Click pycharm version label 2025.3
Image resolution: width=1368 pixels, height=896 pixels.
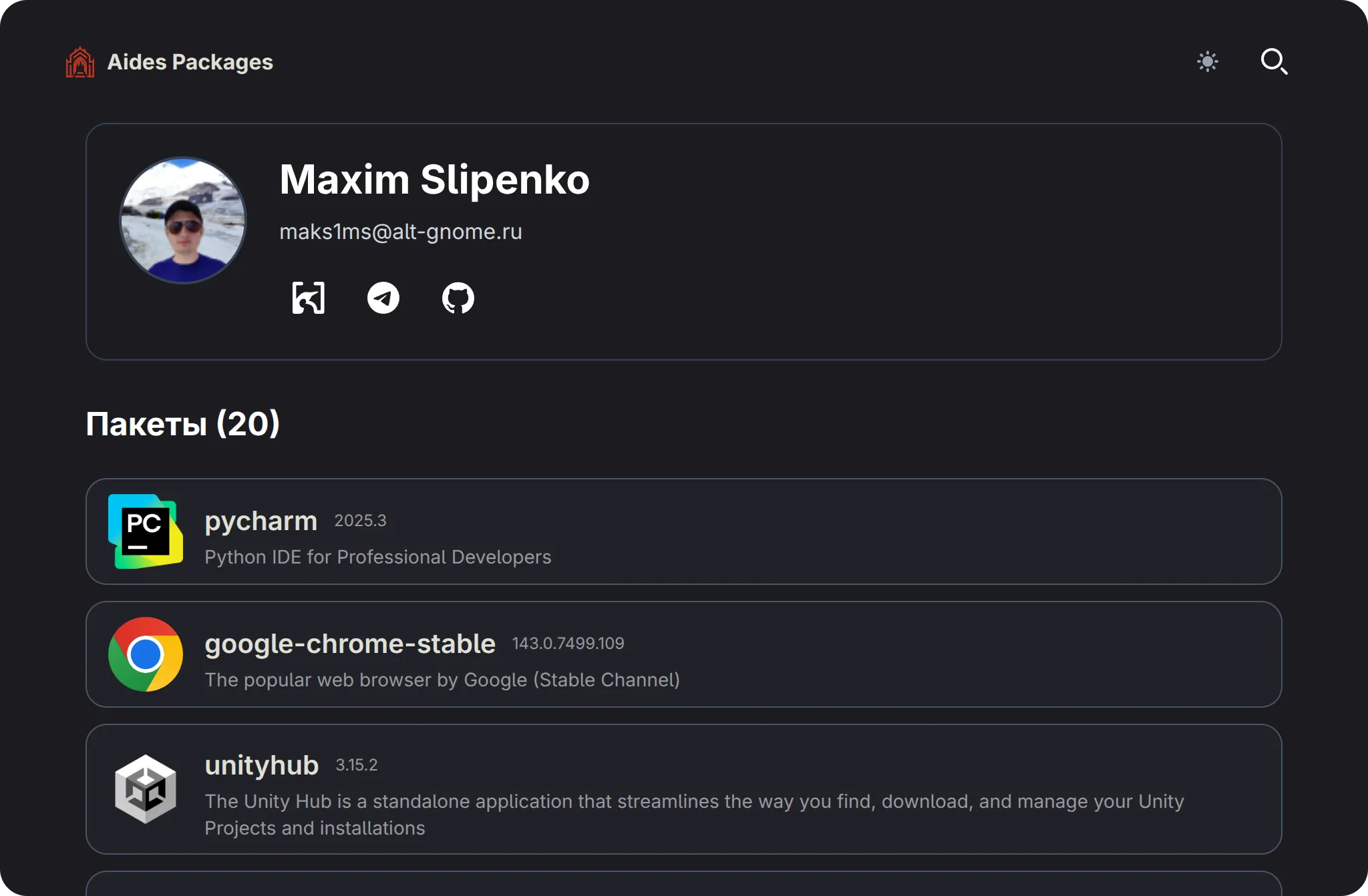tap(360, 521)
